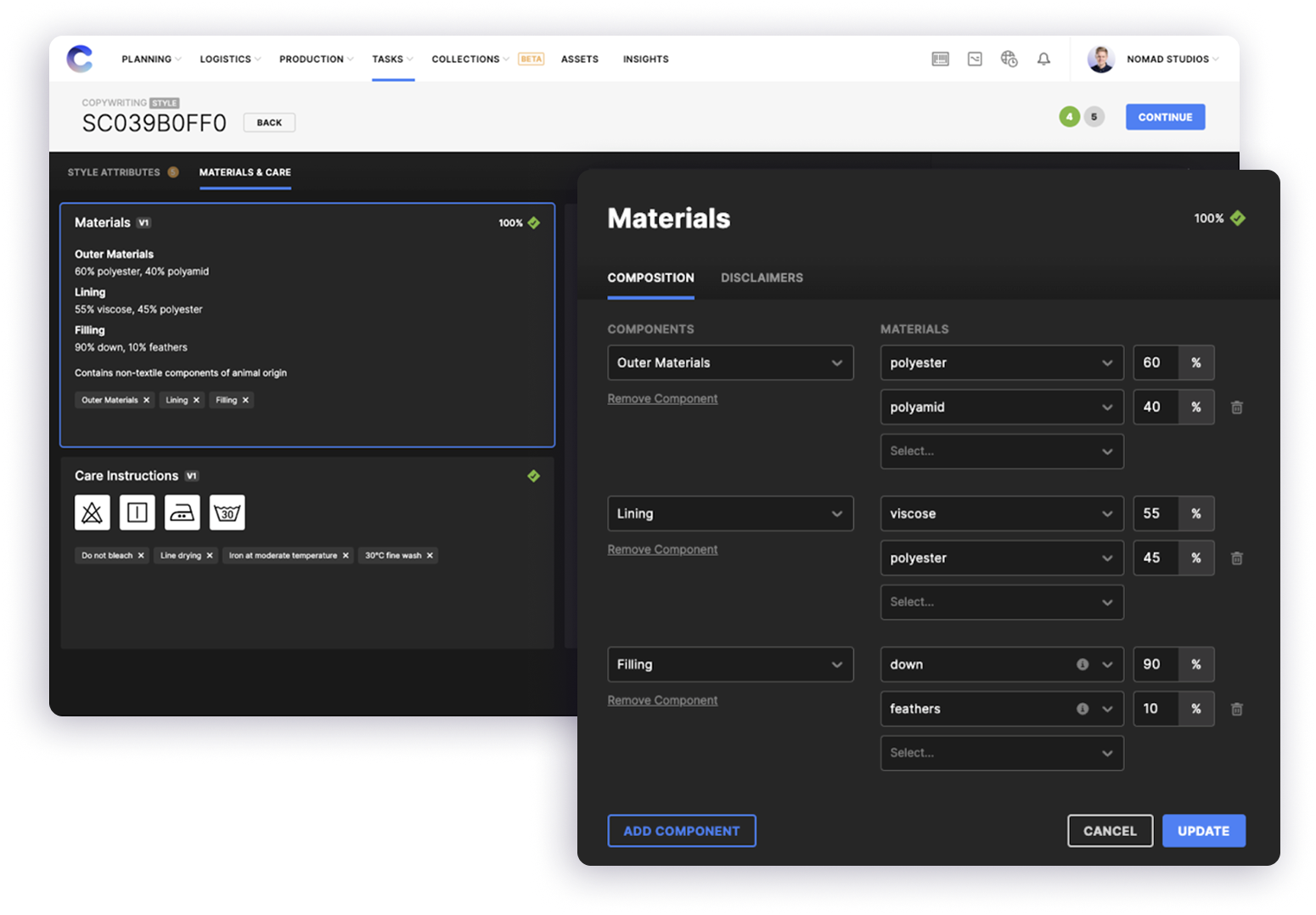Screen dimensions: 1316x915
Task: Delete the polyamid material row
Action: click(x=1237, y=407)
